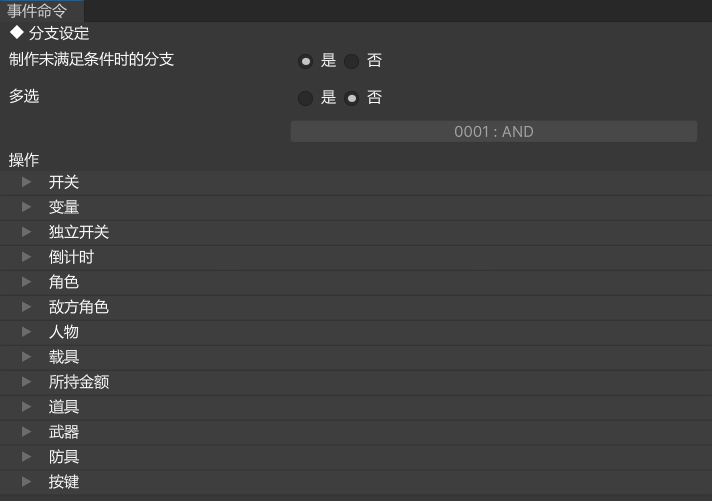Open the 武器 operation row
This screenshot has width=712, height=501.
pyautogui.click(x=64, y=432)
